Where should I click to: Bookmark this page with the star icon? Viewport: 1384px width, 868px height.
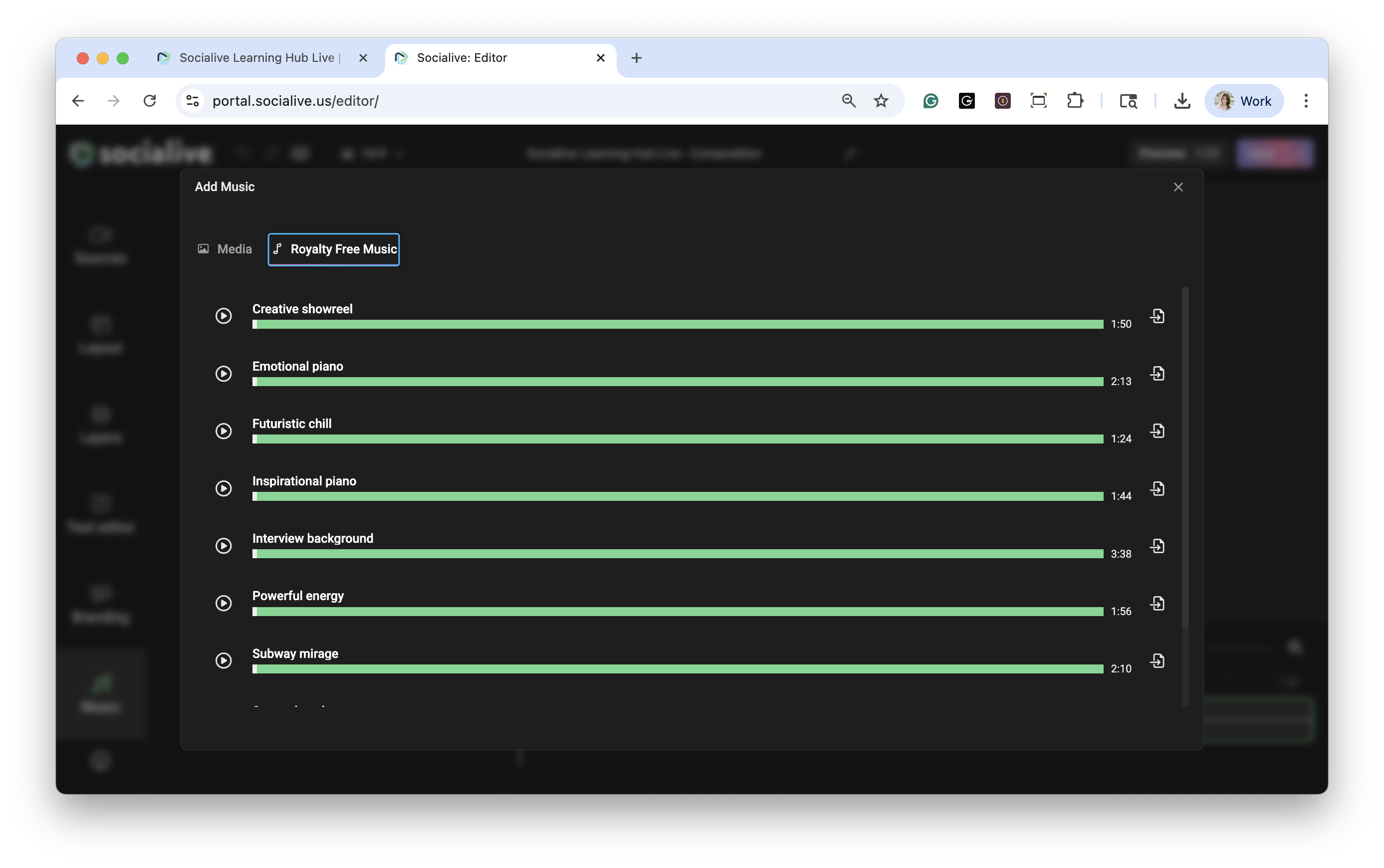pos(881,101)
